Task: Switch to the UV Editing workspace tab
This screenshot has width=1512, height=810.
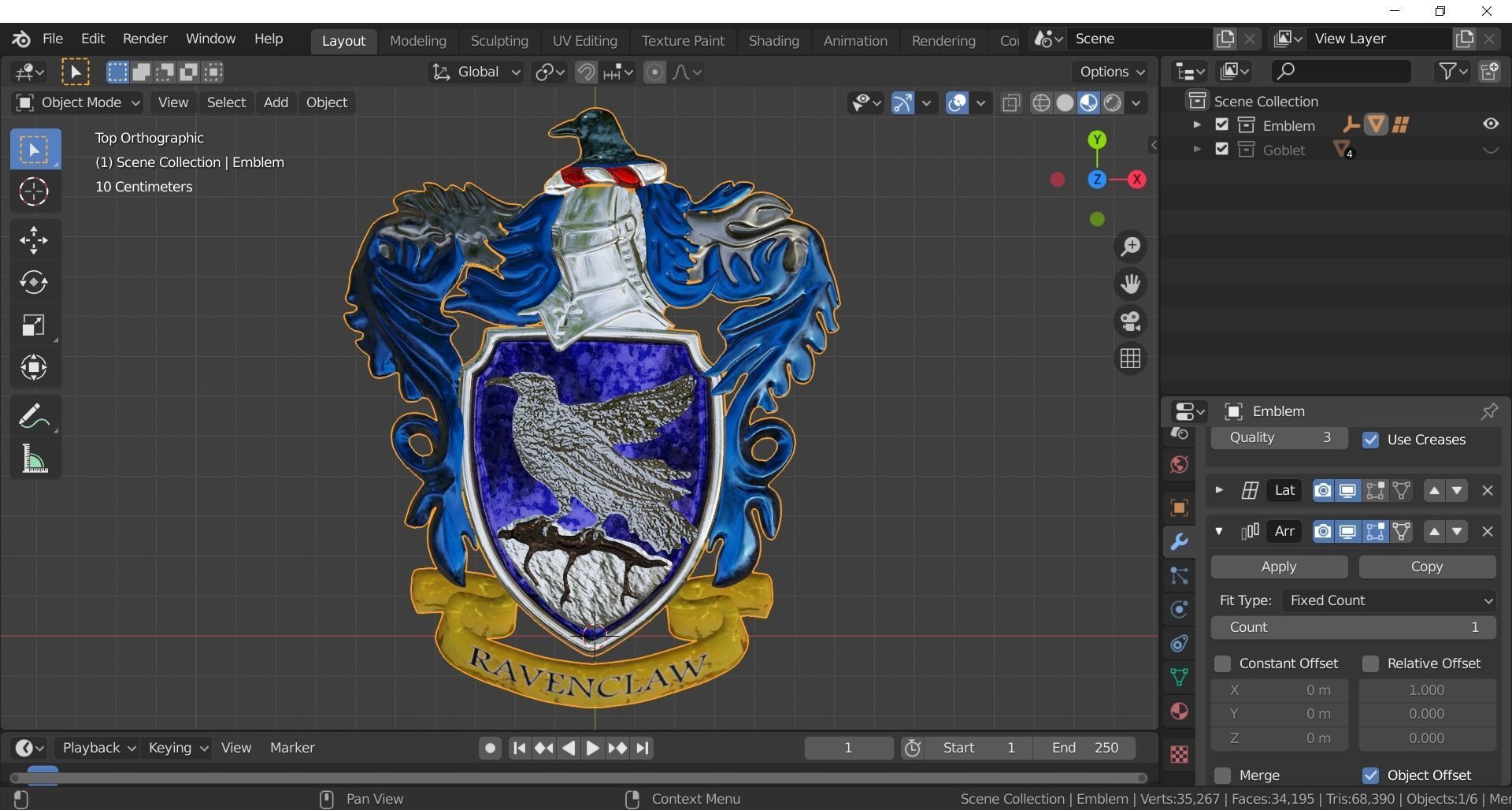Action: (584, 40)
